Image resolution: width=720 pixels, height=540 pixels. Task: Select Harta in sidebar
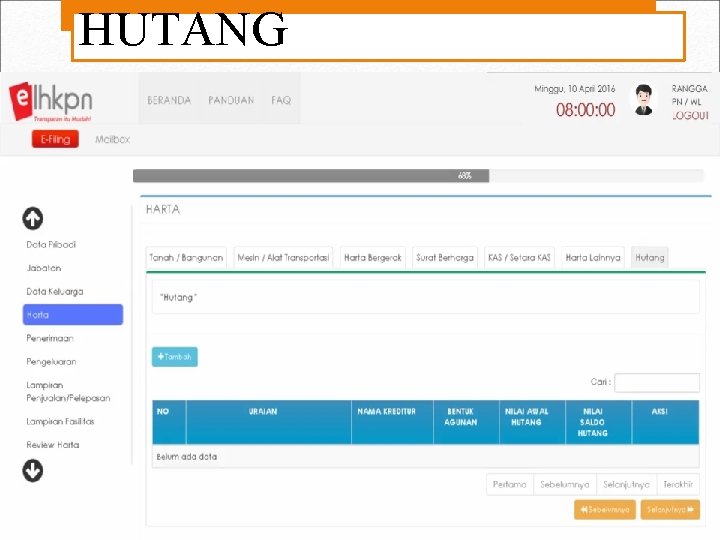tap(73, 315)
